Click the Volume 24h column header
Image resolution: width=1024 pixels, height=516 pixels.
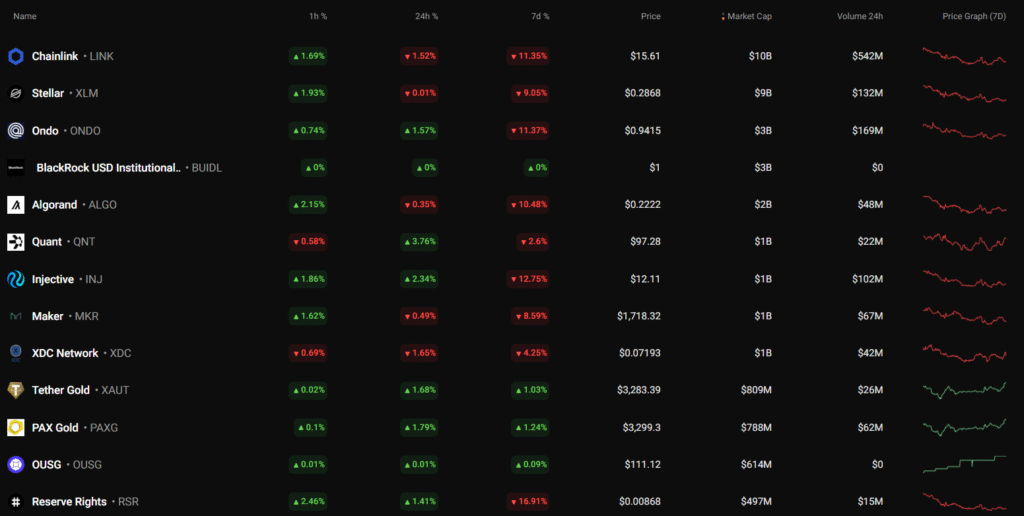click(x=861, y=16)
